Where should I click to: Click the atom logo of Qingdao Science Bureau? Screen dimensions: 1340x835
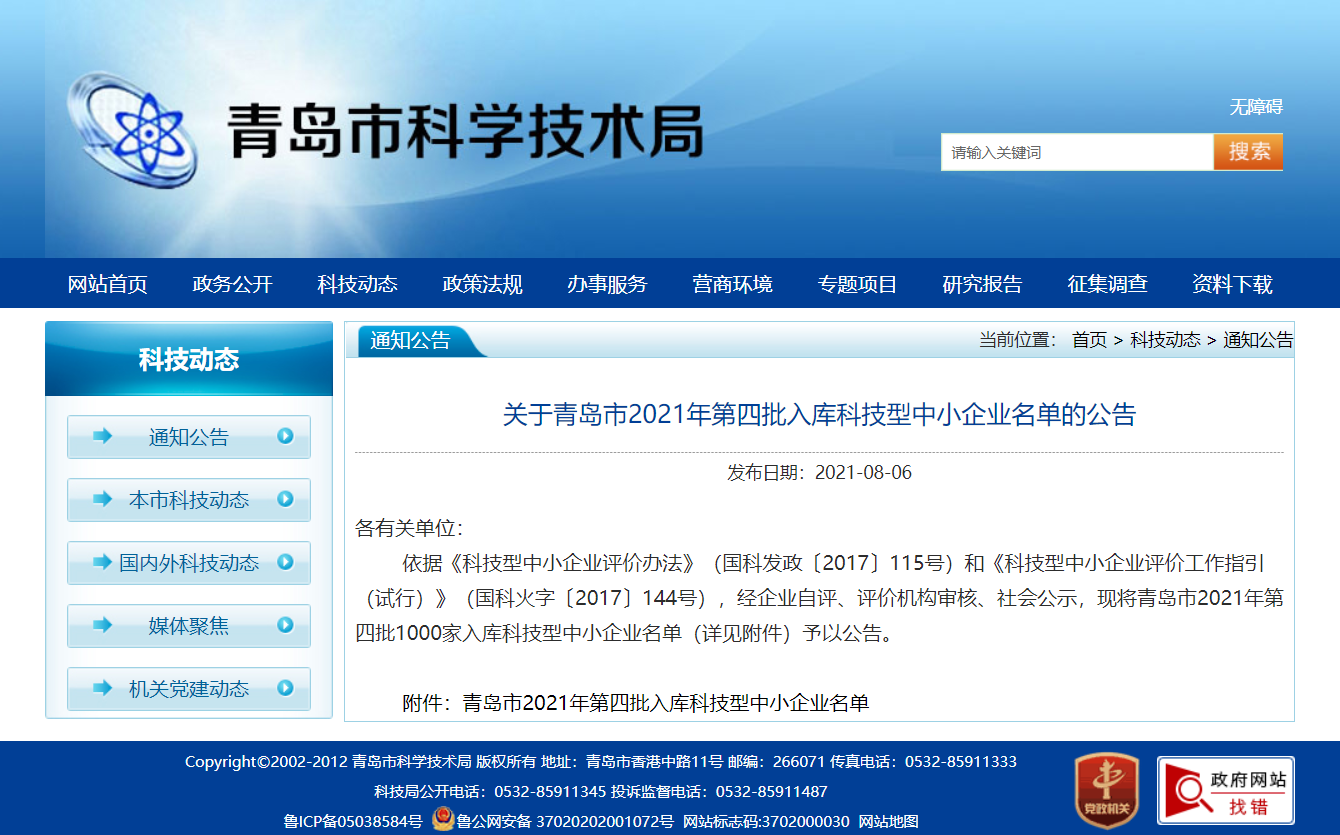pyautogui.click(x=133, y=128)
